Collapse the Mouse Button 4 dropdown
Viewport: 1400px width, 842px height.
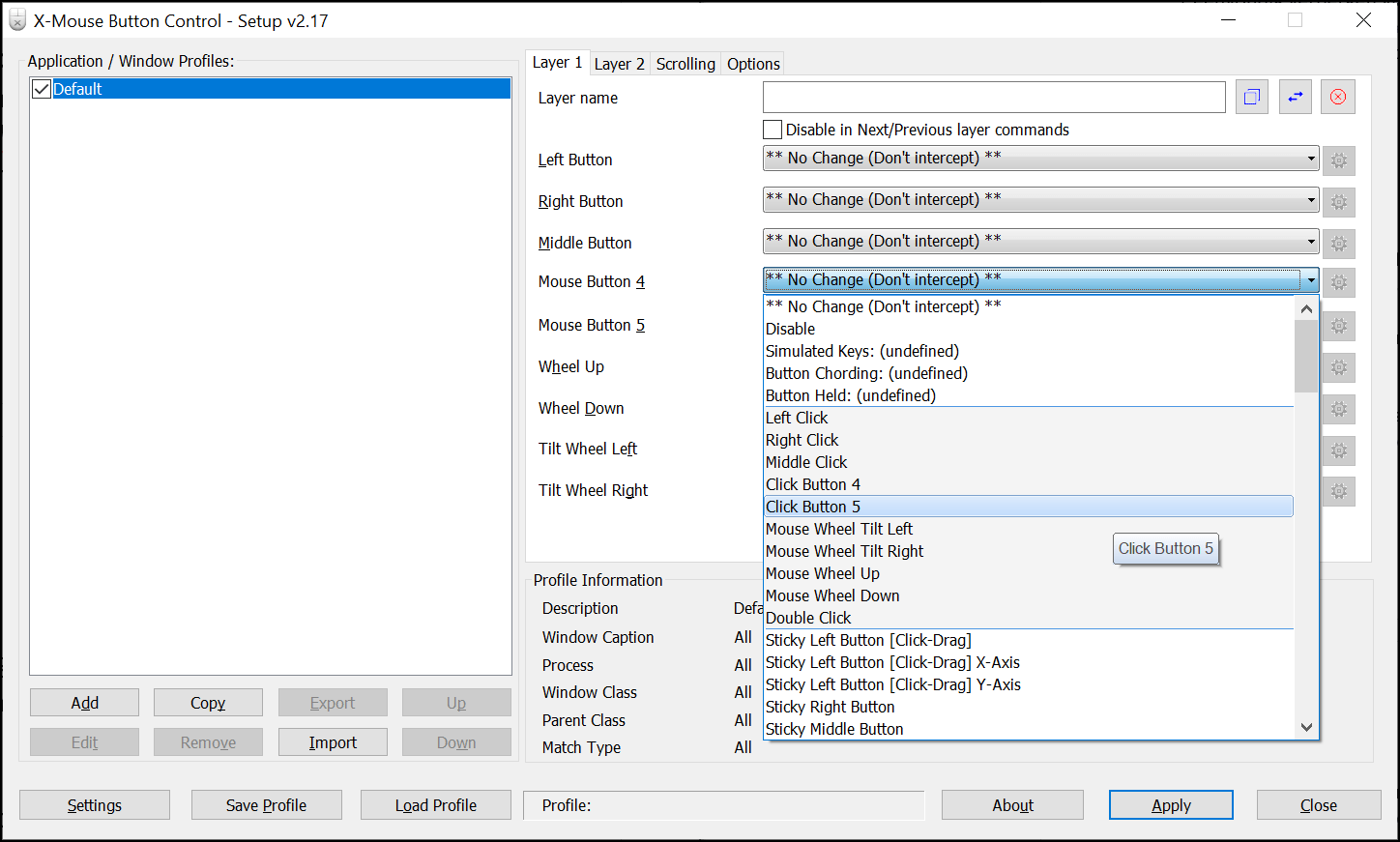pyautogui.click(x=1040, y=280)
